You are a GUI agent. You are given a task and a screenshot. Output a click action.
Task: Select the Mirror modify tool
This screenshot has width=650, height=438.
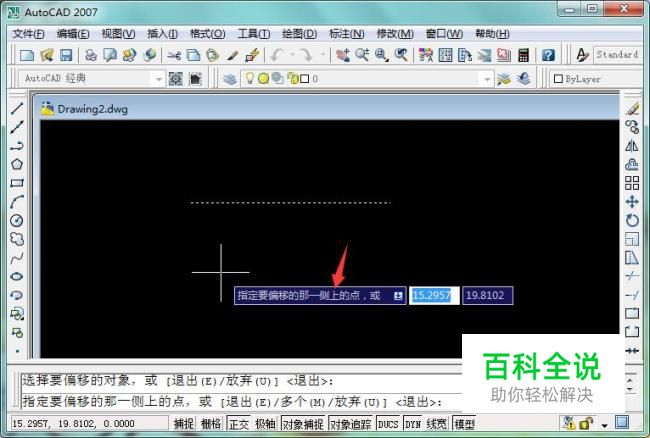(x=632, y=145)
